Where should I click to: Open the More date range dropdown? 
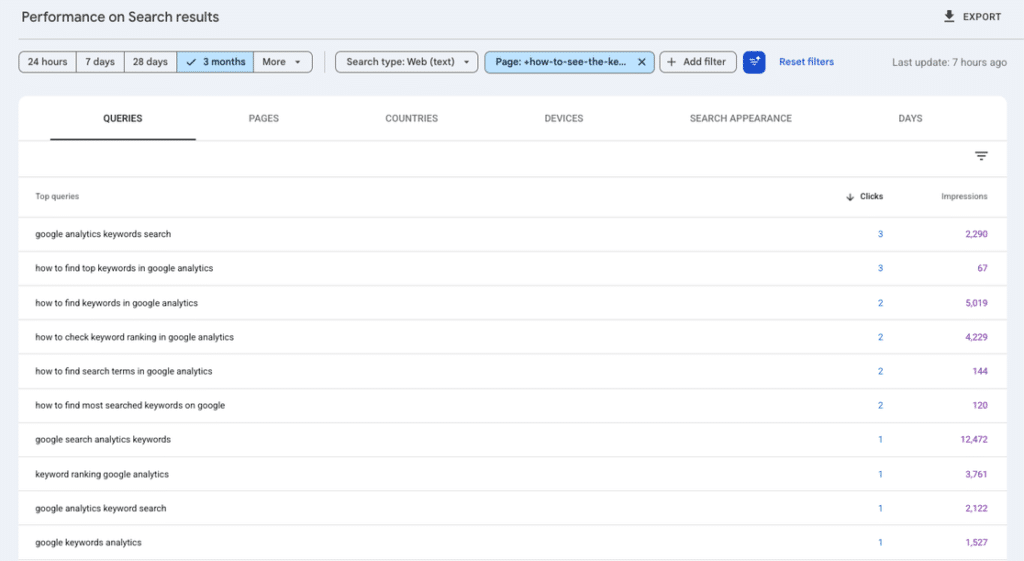(x=282, y=62)
